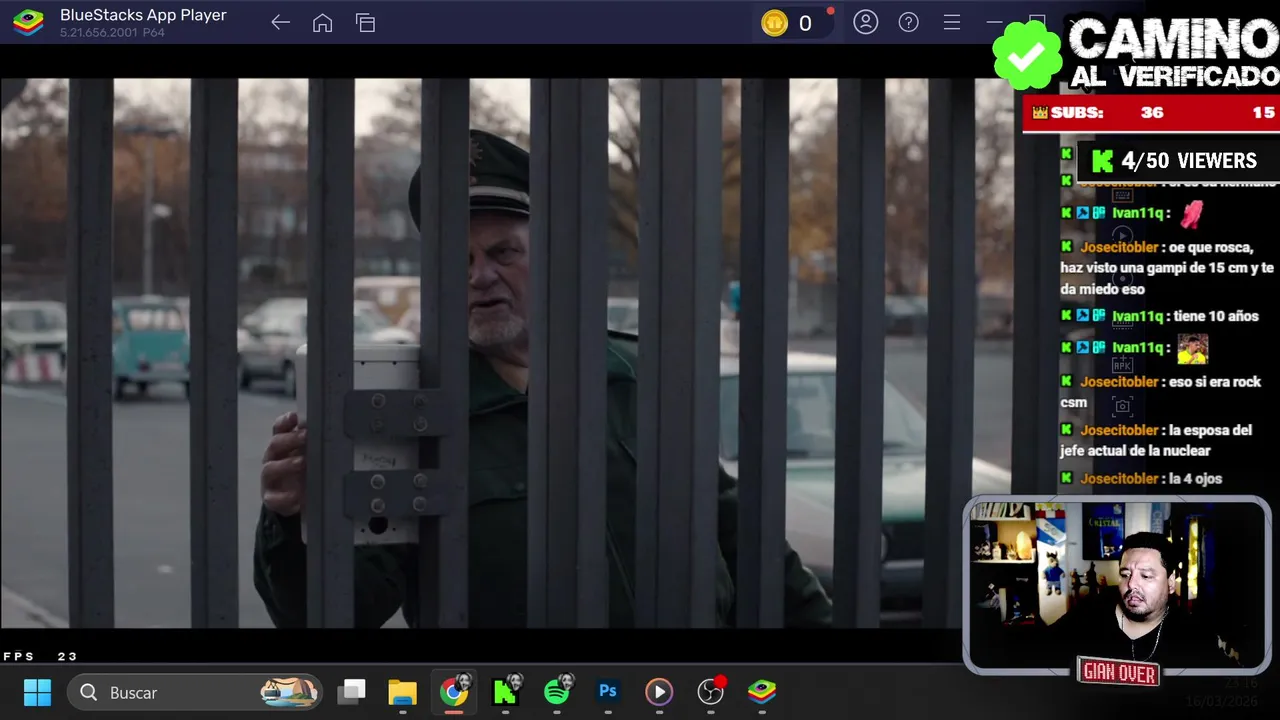Open the media player taskbar icon
1280x720 pixels.
click(658, 692)
